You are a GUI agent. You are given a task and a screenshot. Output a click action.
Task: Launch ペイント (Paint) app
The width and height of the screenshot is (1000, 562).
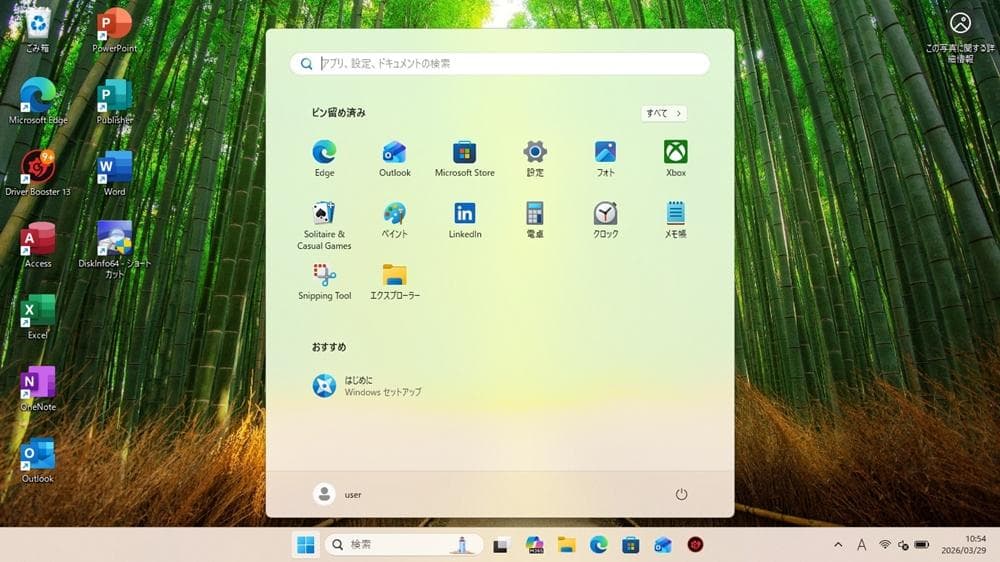[395, 220]
